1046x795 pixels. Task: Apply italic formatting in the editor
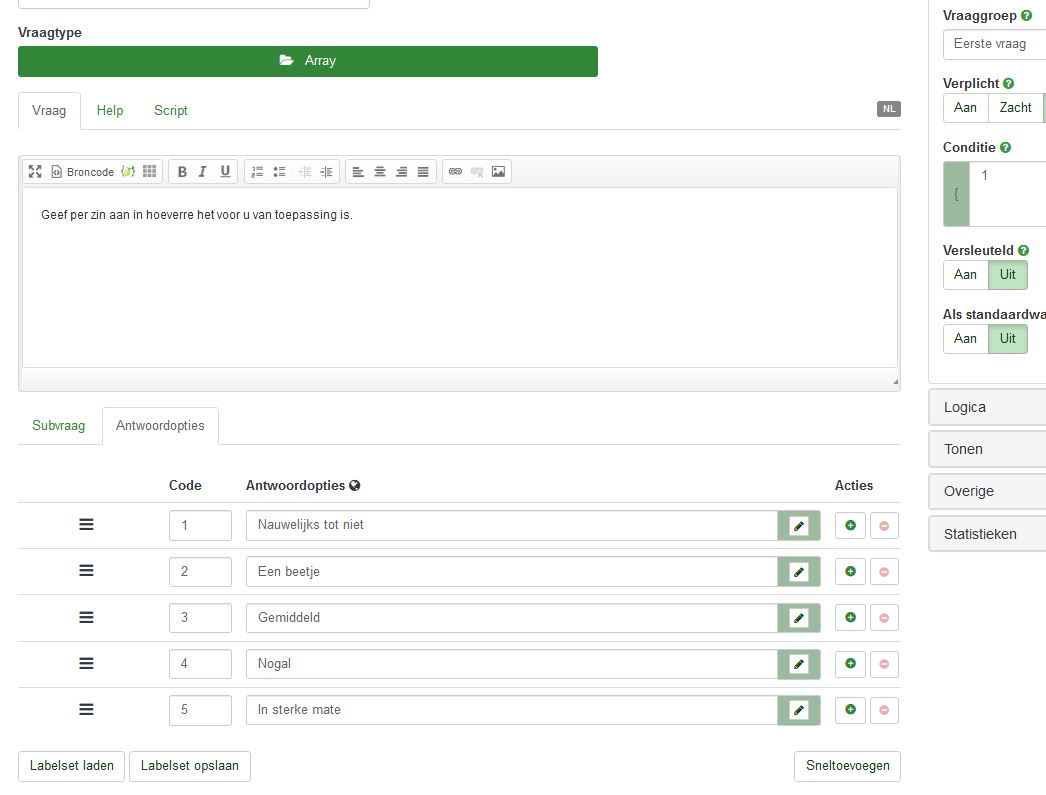click(x=203, y=172)
